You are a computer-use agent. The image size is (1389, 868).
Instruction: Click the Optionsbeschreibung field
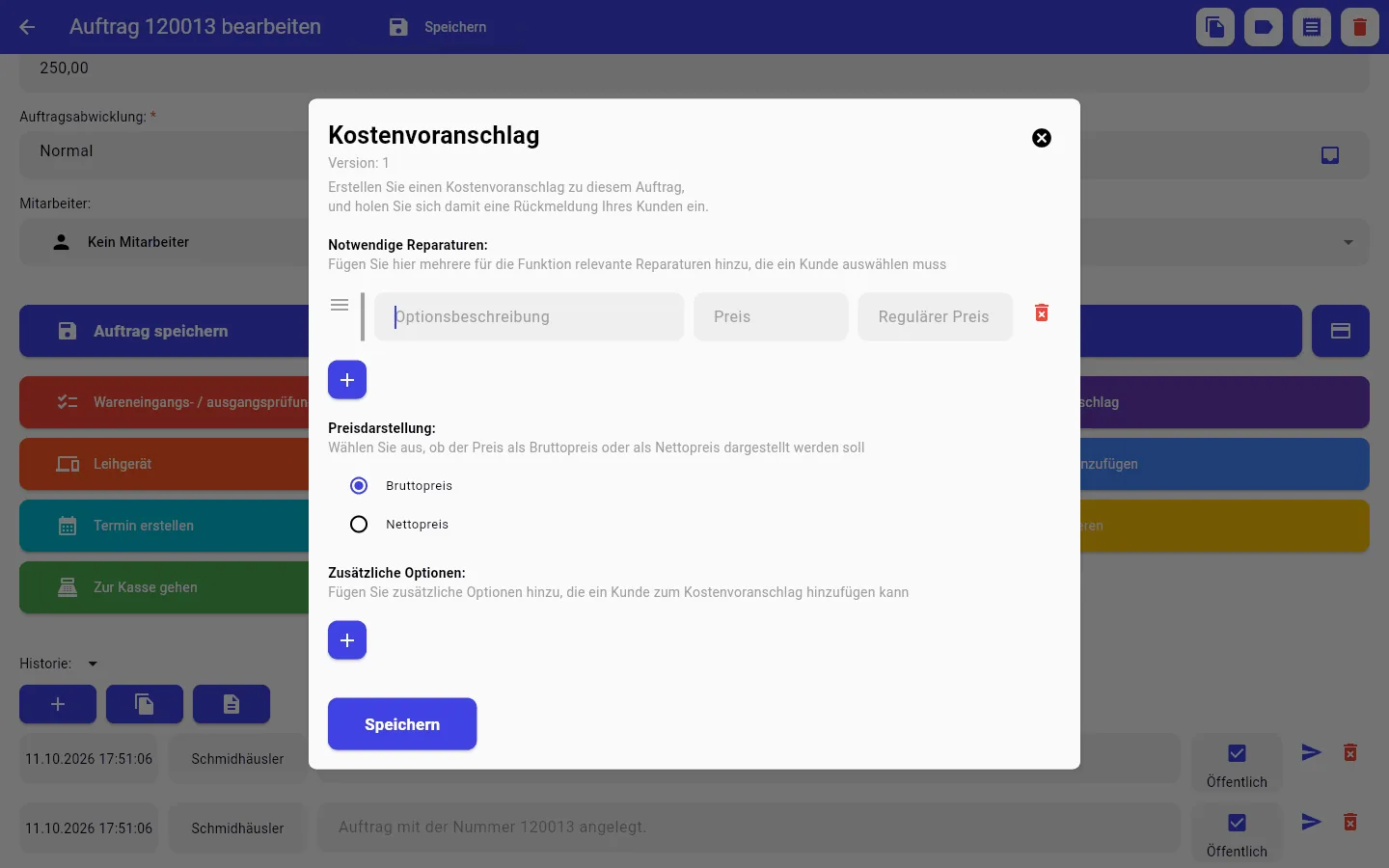(x=529, y=316)
